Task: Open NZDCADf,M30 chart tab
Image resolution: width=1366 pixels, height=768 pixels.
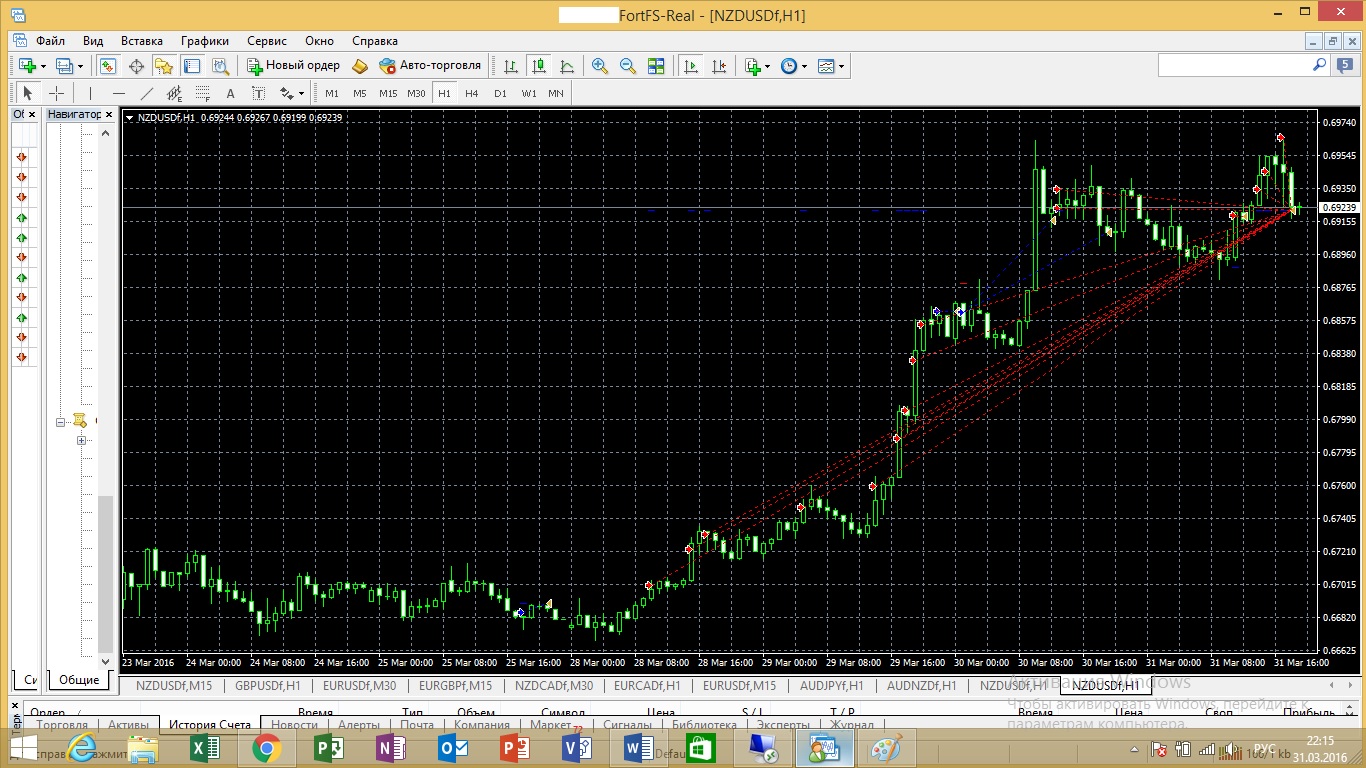Action: tap(554, 686)
